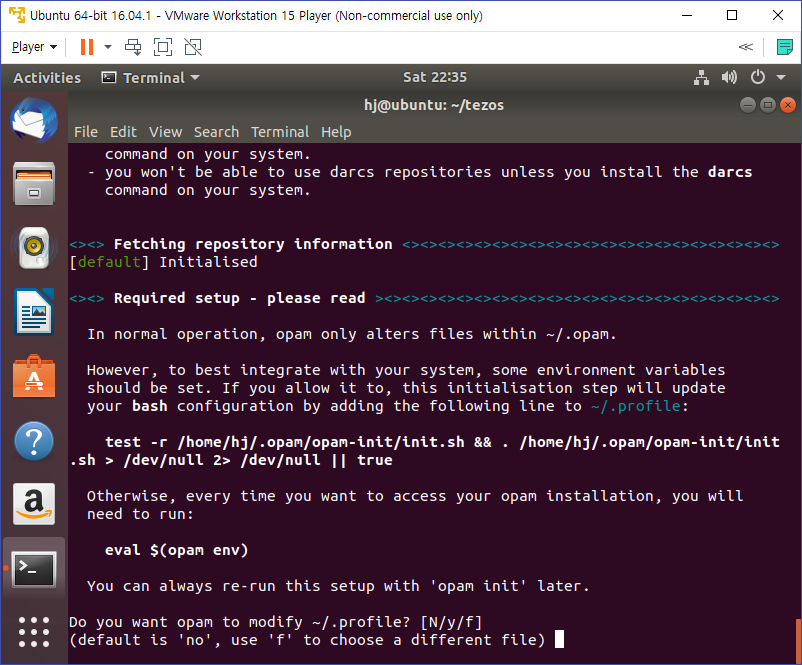The height and width of the screenshot is (665, 802).
Task: Open the power icon in top bar
Action: pyautogui.click(x=758, y=78)
